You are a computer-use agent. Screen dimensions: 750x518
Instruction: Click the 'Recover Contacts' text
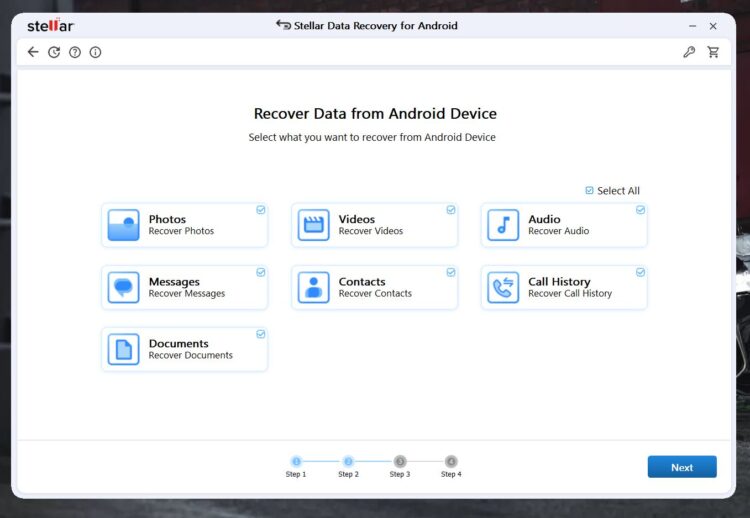coord(375,294)
